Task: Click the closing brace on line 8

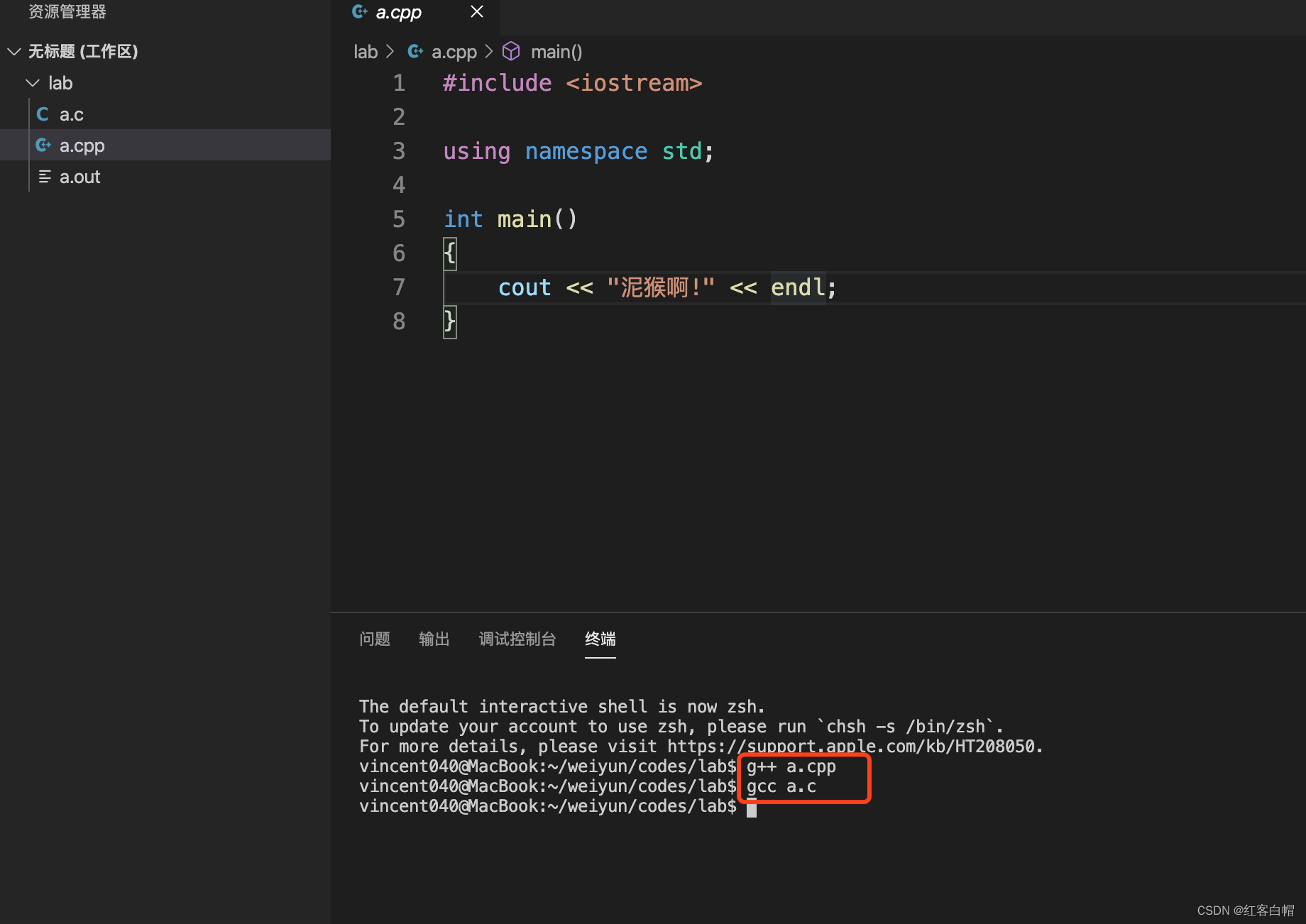Action: pos(450,321)
